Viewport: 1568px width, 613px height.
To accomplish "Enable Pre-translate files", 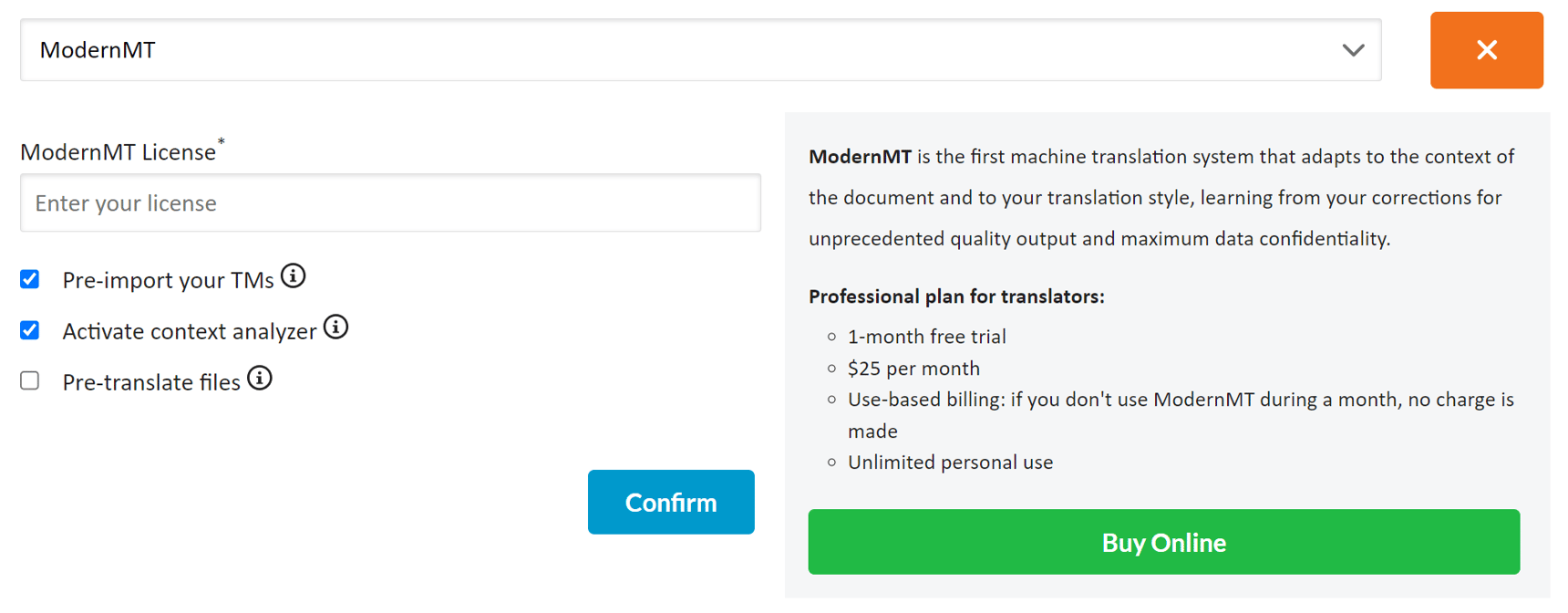I will click(x=29, y=380).
